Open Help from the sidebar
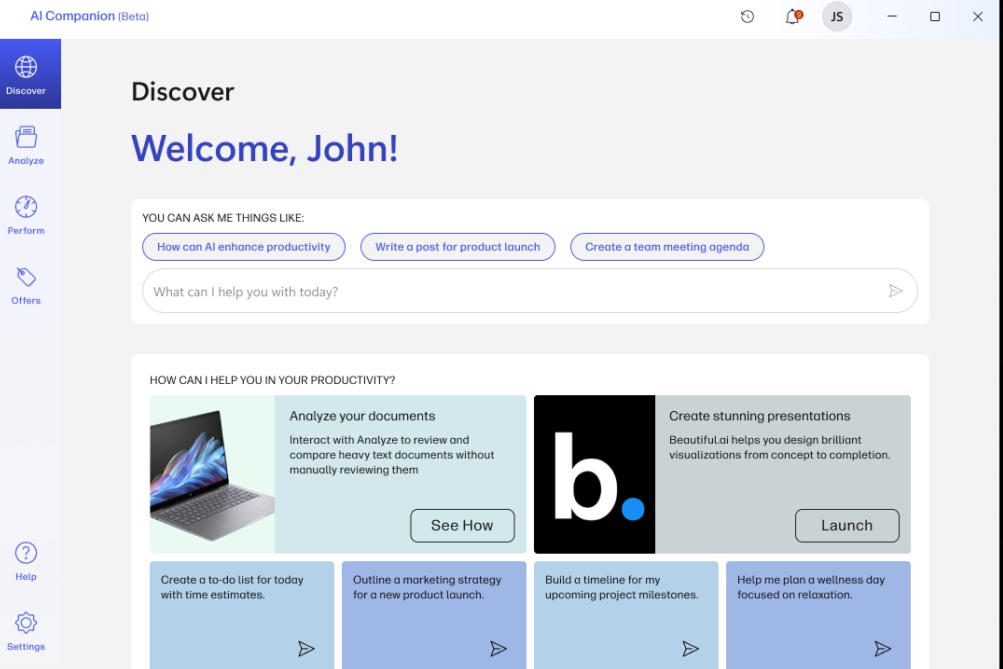Screen dimensions: 1003x669 coord(26,562)
